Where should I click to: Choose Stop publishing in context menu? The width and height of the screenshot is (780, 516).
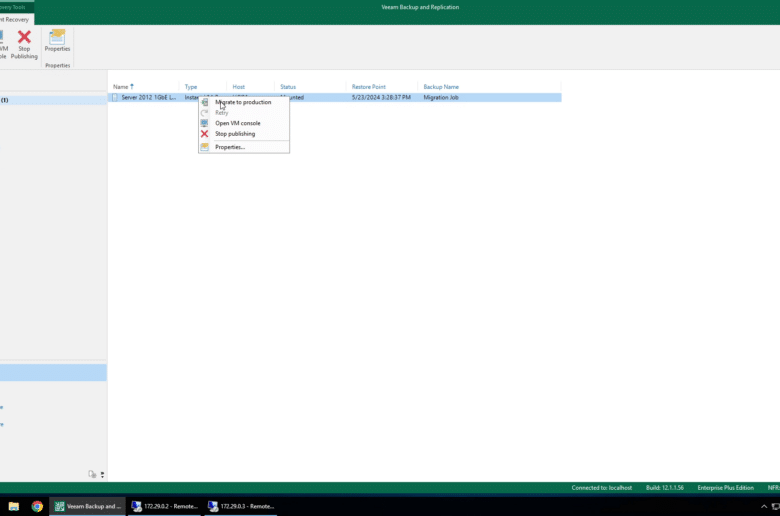(235, 134)
